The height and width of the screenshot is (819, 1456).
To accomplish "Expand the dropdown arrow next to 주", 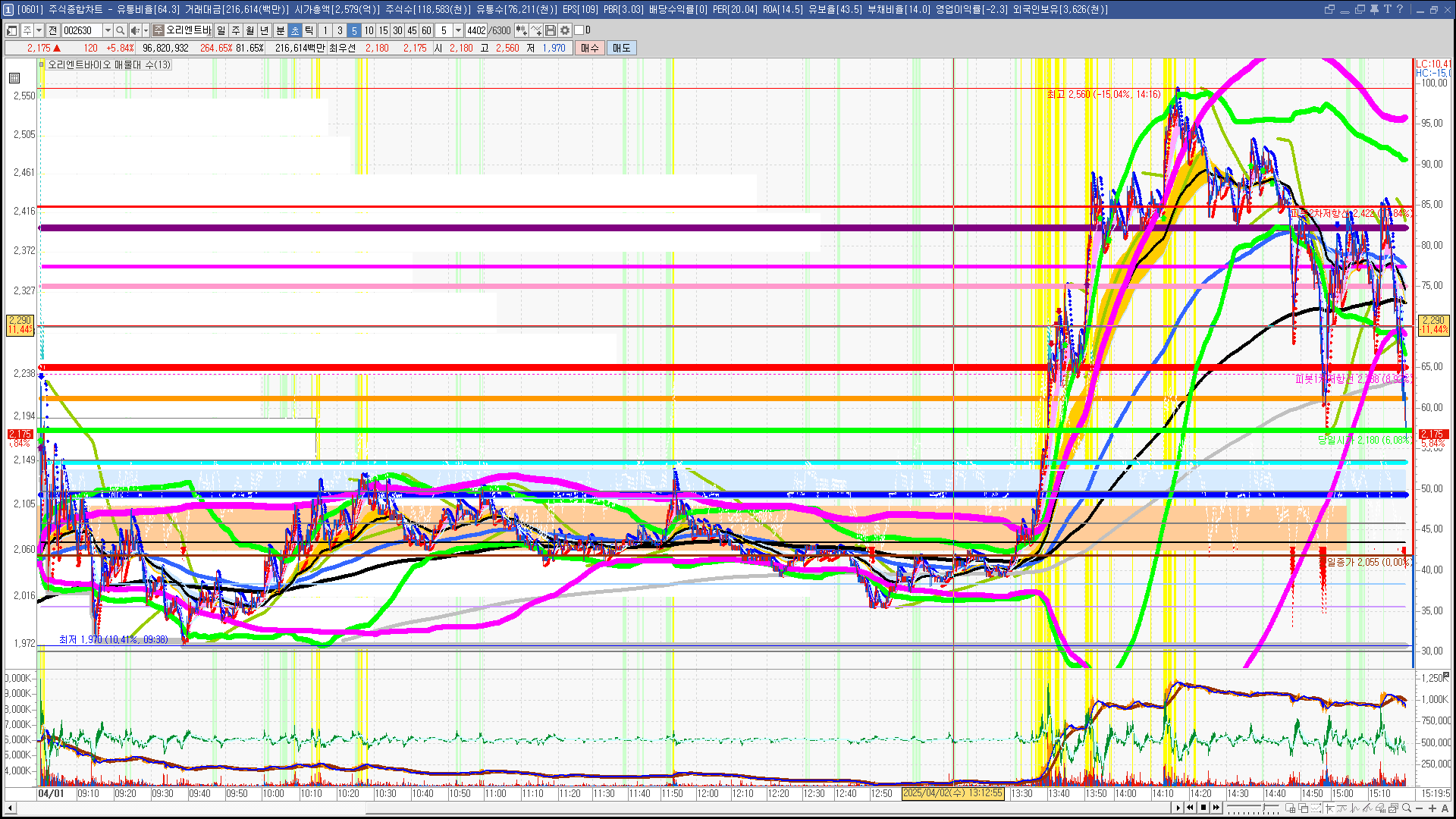I will 39,30.
